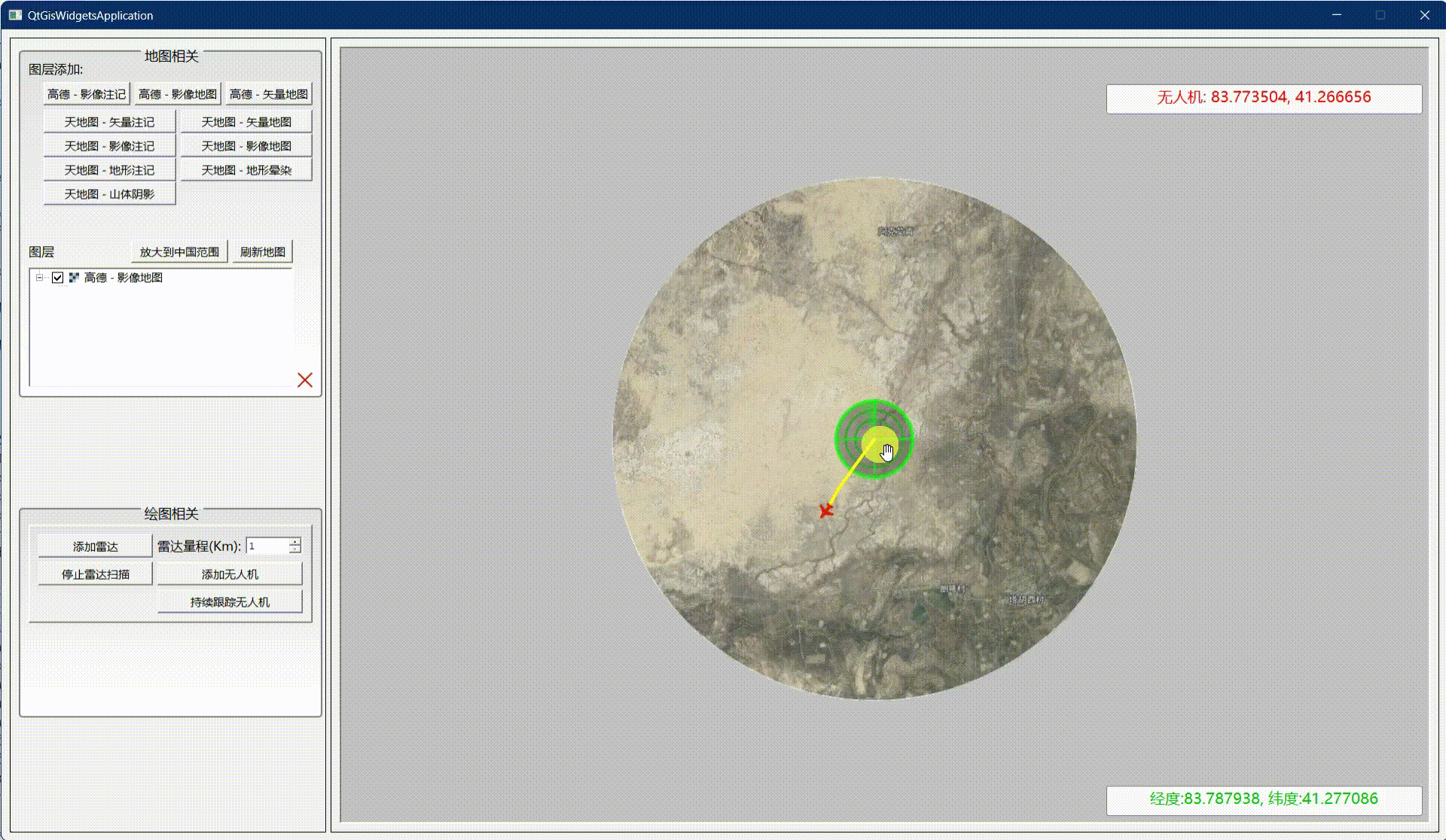1446x840 pixels.
Task: Click the red drone cross marker on map
Action: [826, 511]
